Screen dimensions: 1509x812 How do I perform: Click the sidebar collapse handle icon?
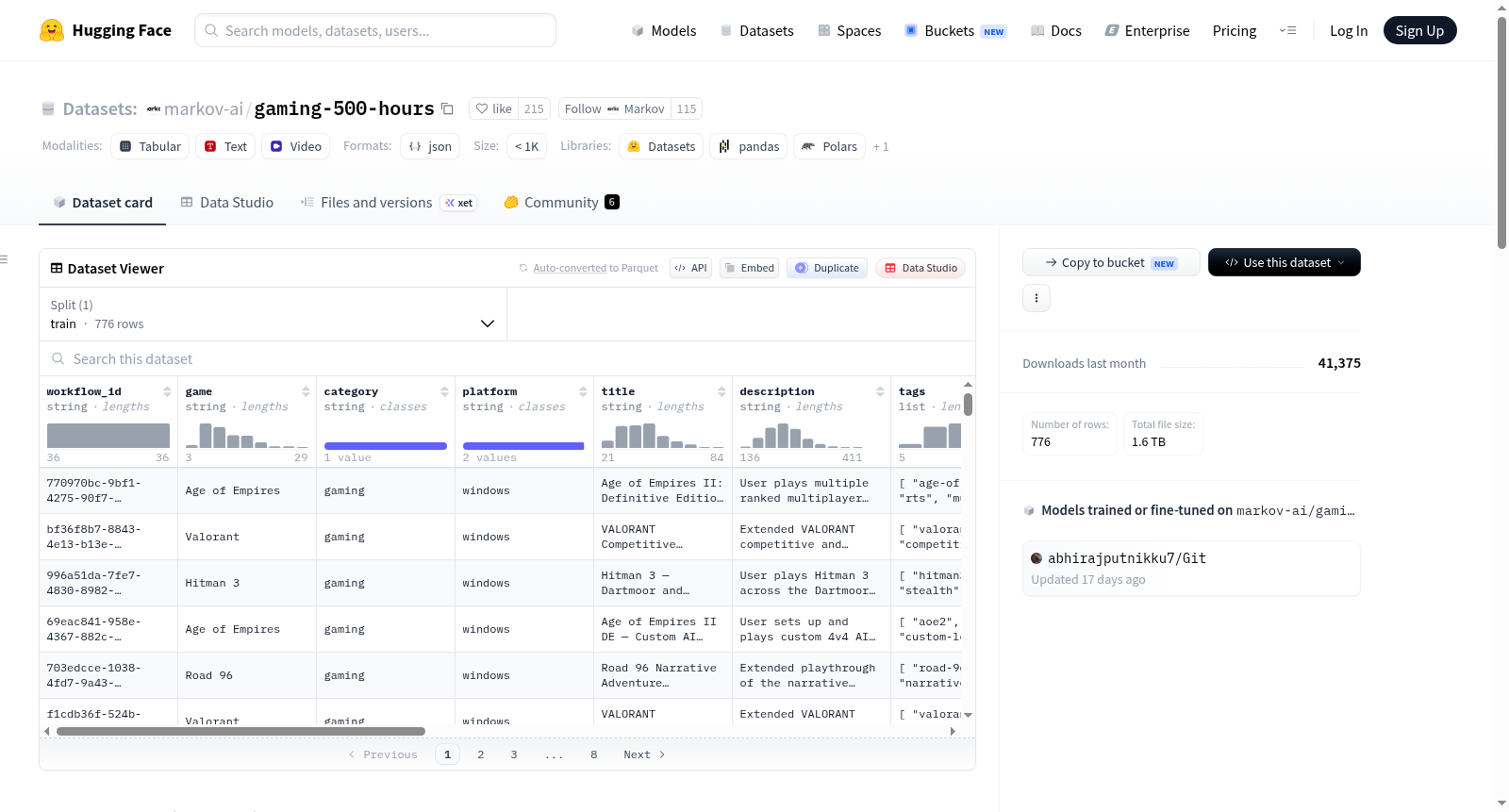click(x=4, y=259)
